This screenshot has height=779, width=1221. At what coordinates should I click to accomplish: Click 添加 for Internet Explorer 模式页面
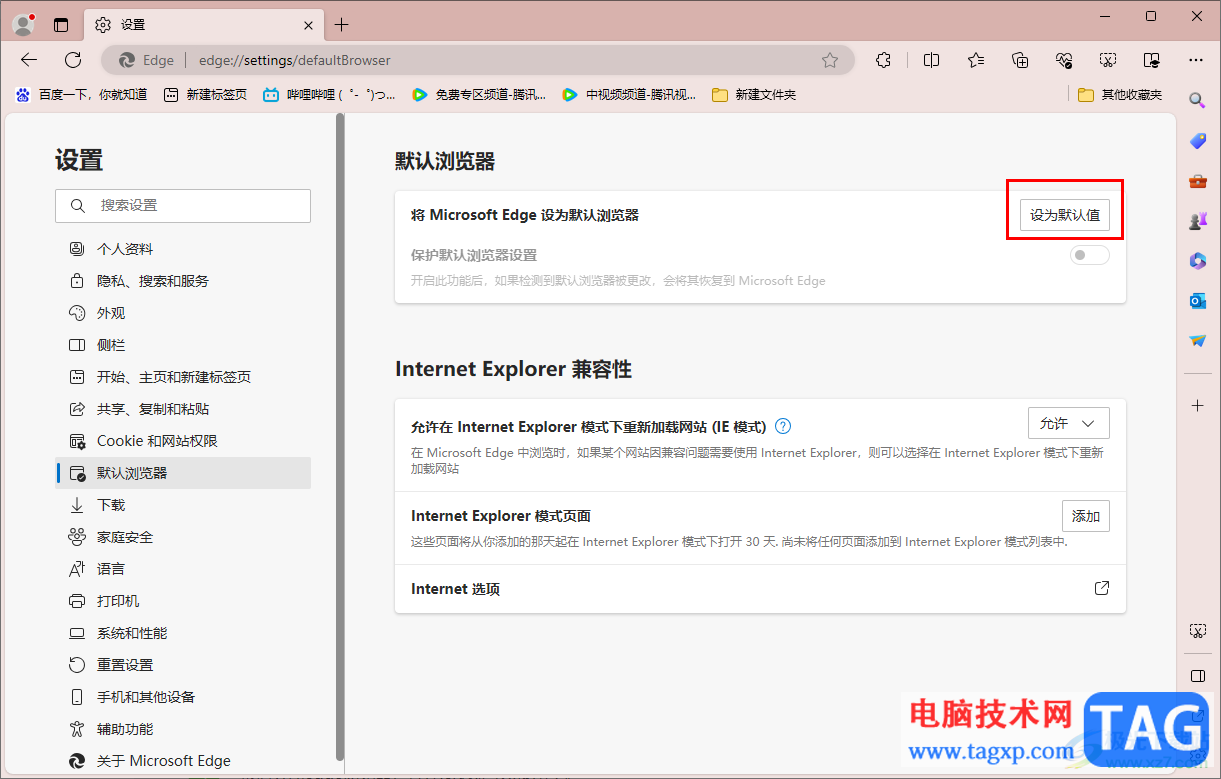pyautogui.click(x=1086, y=516)
